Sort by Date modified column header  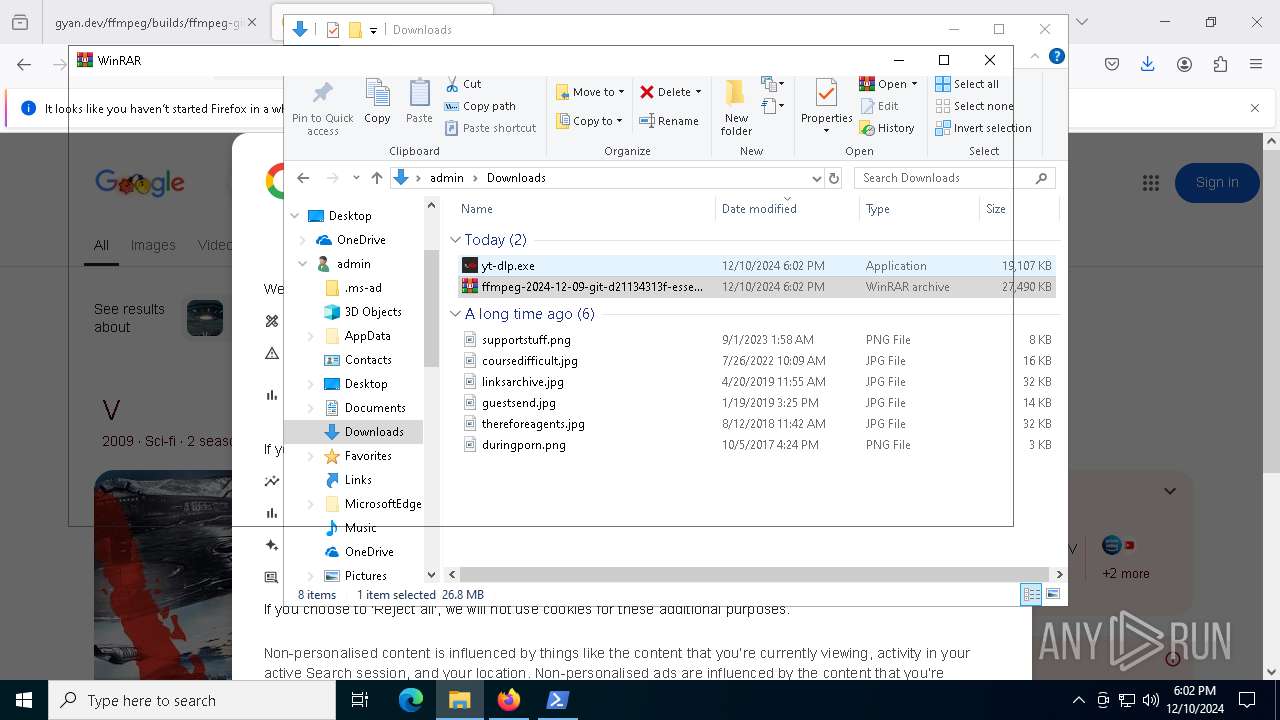click(x=788, y=209)
